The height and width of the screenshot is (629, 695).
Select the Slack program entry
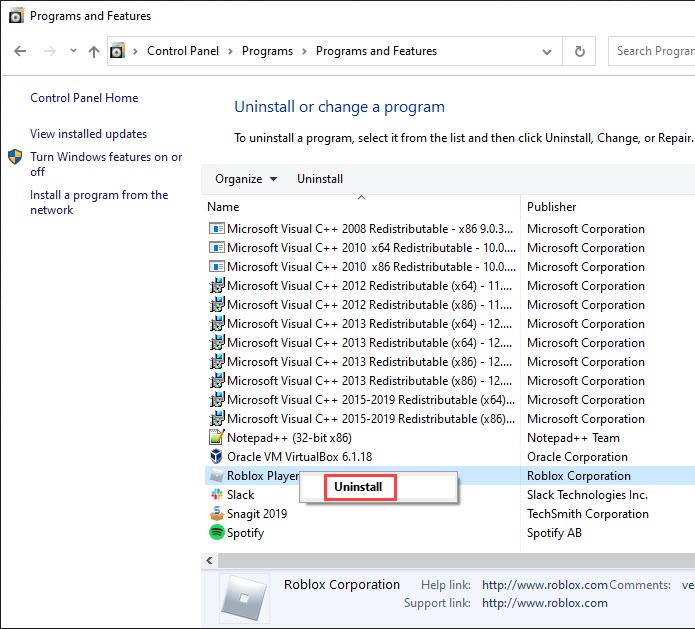click(x=241, y=495)
